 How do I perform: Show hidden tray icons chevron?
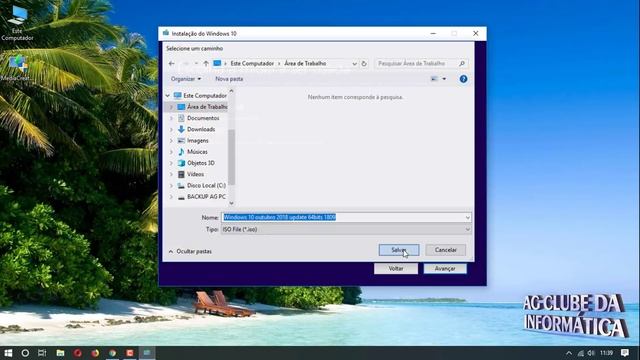click(x=569, y=353)
